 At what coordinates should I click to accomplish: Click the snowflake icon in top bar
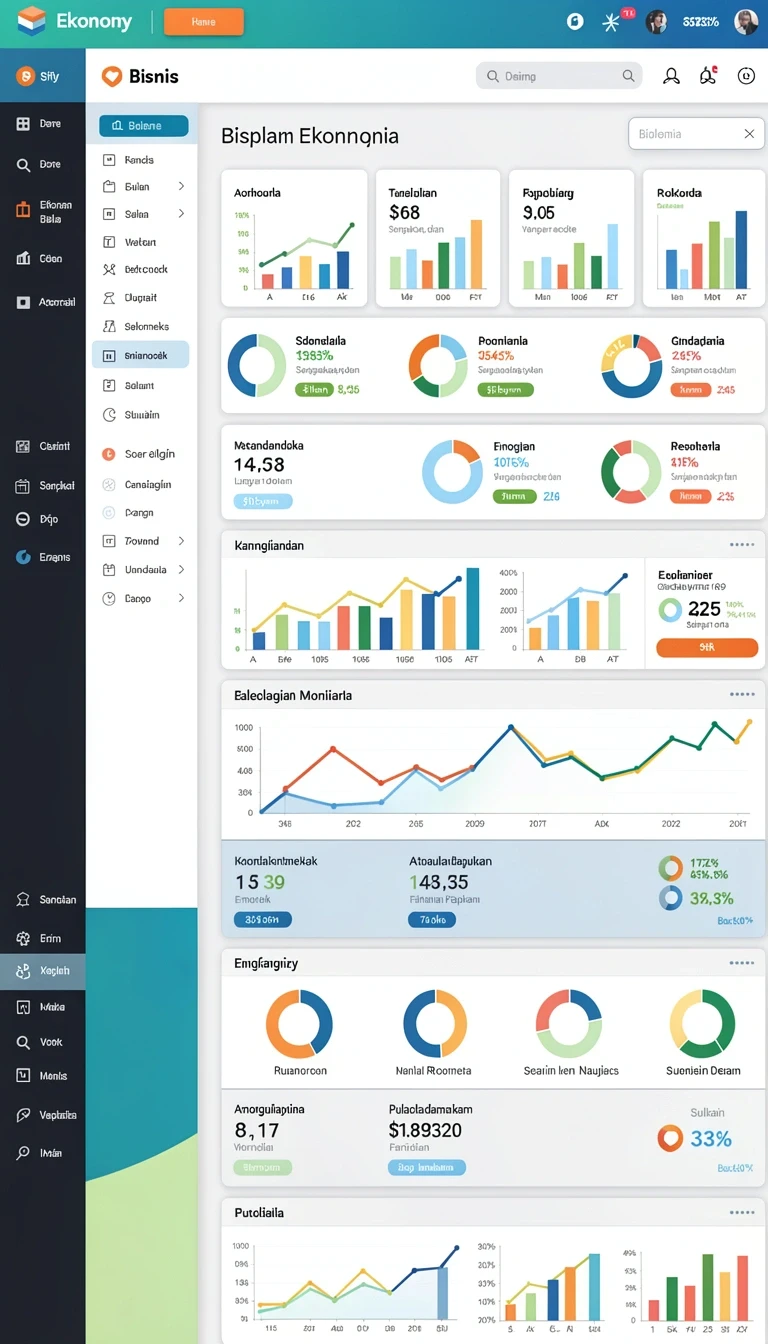(610, 22)
